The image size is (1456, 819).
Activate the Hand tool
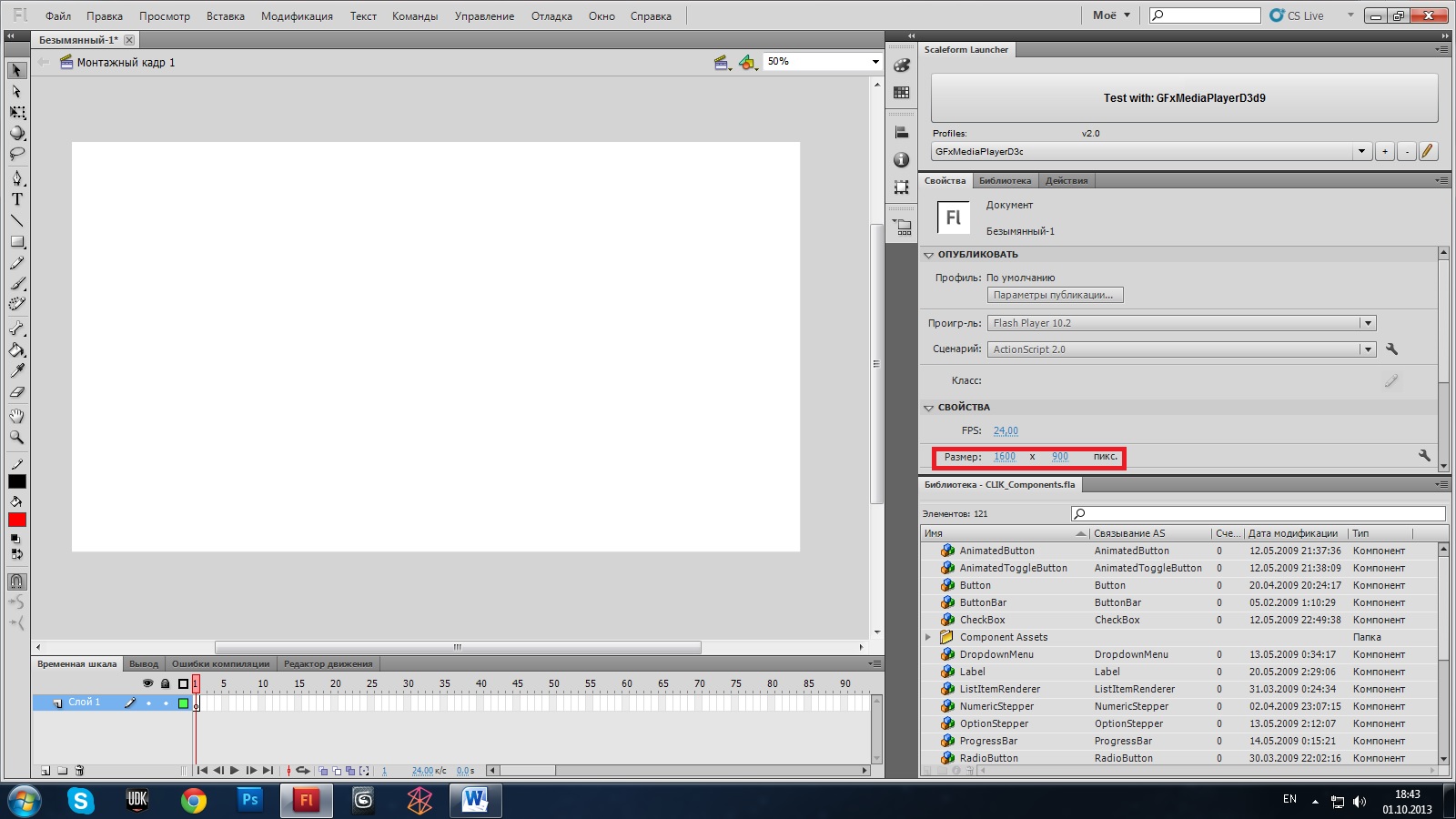click(x=16, y=416)
